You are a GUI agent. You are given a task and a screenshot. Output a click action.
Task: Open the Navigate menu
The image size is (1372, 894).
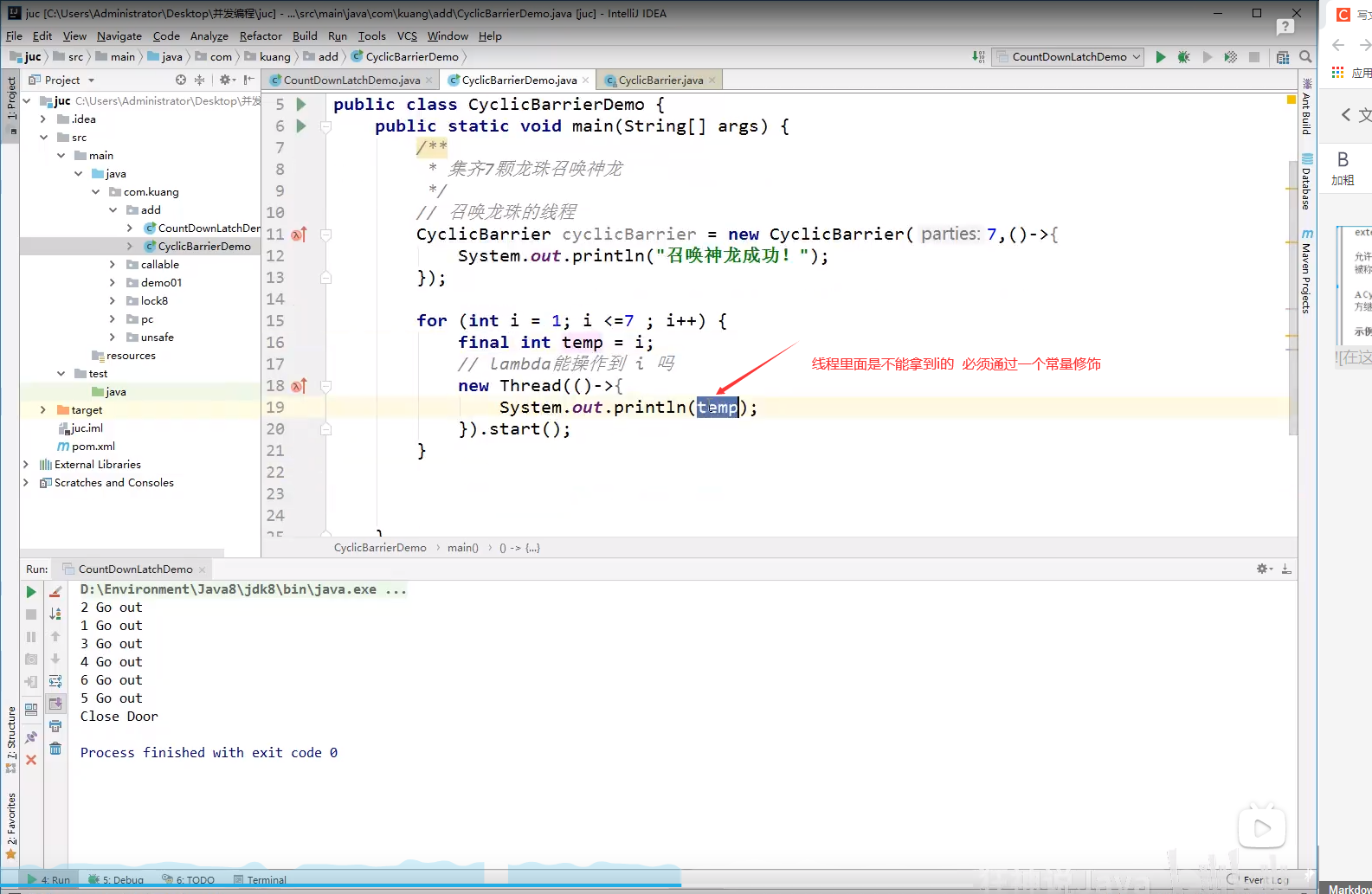tap(119, 36)
